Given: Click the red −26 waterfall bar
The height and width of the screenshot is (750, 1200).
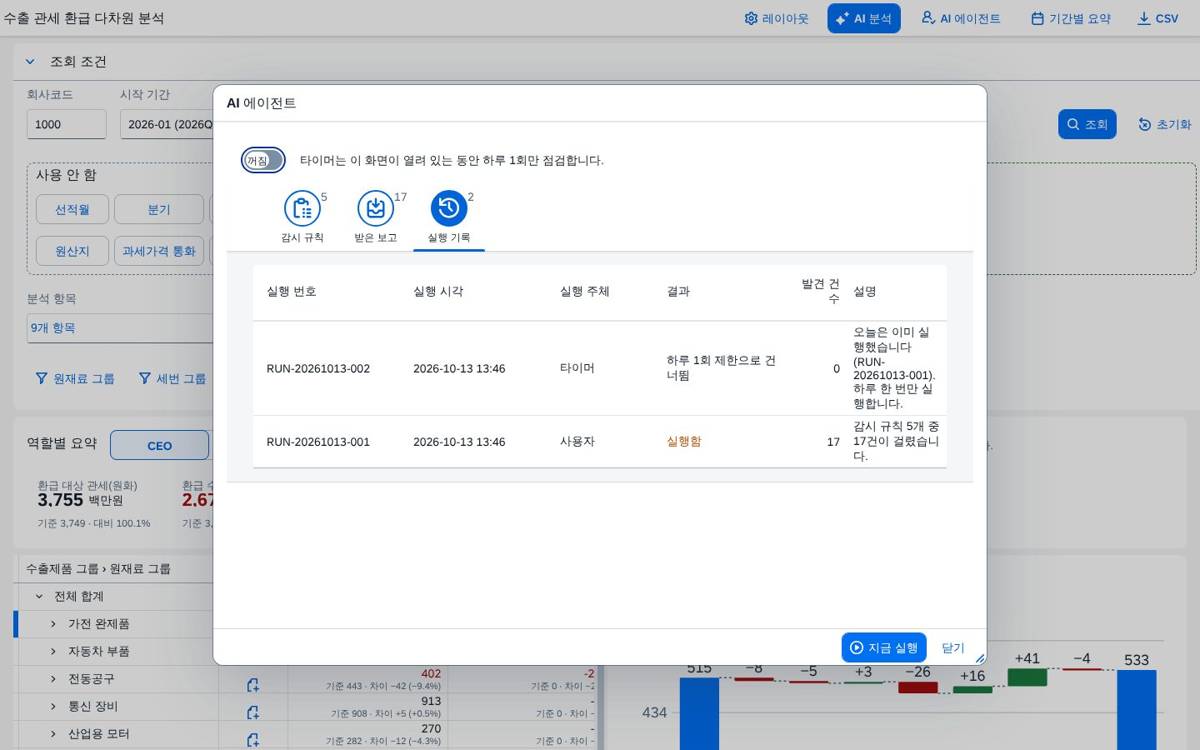Looking at the screenshot, I should click(918, 687).
